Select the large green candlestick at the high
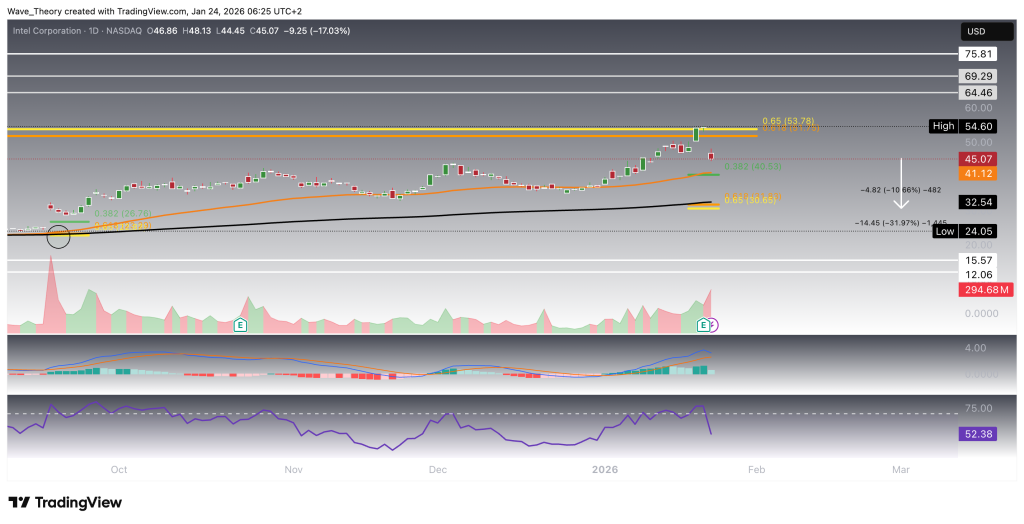 pos(696,133)
